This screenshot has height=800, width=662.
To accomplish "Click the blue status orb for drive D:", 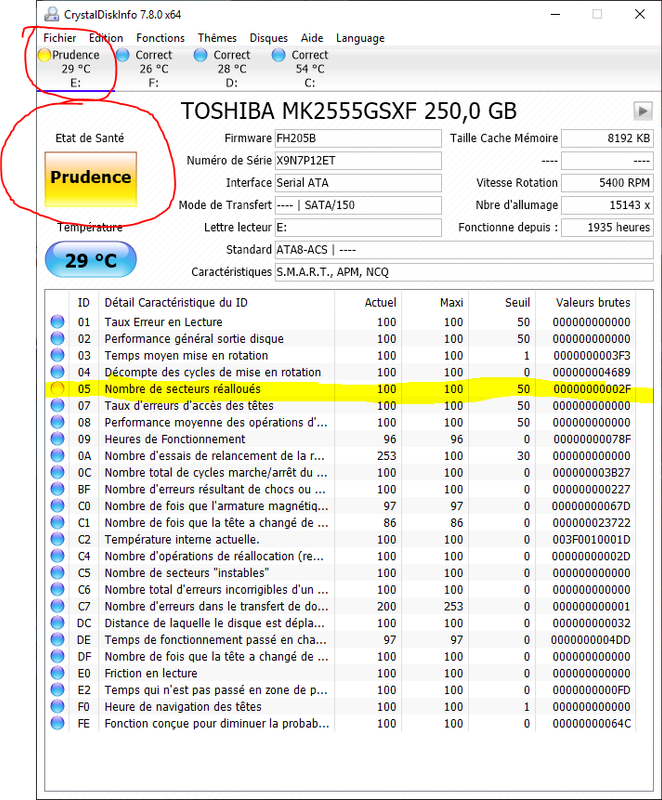I will tap(200, 55).
